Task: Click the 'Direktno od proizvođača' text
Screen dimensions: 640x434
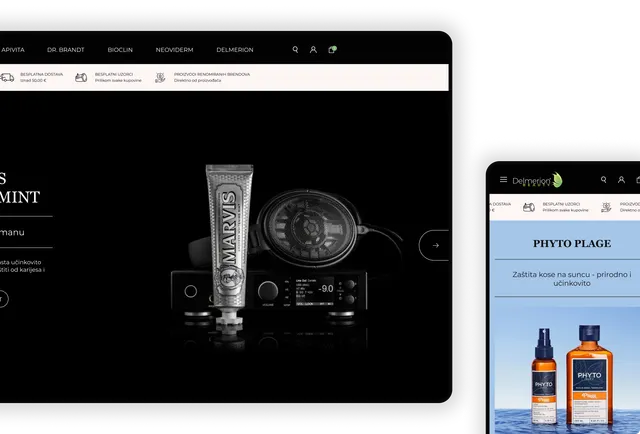Action: [x=198, y=80]
